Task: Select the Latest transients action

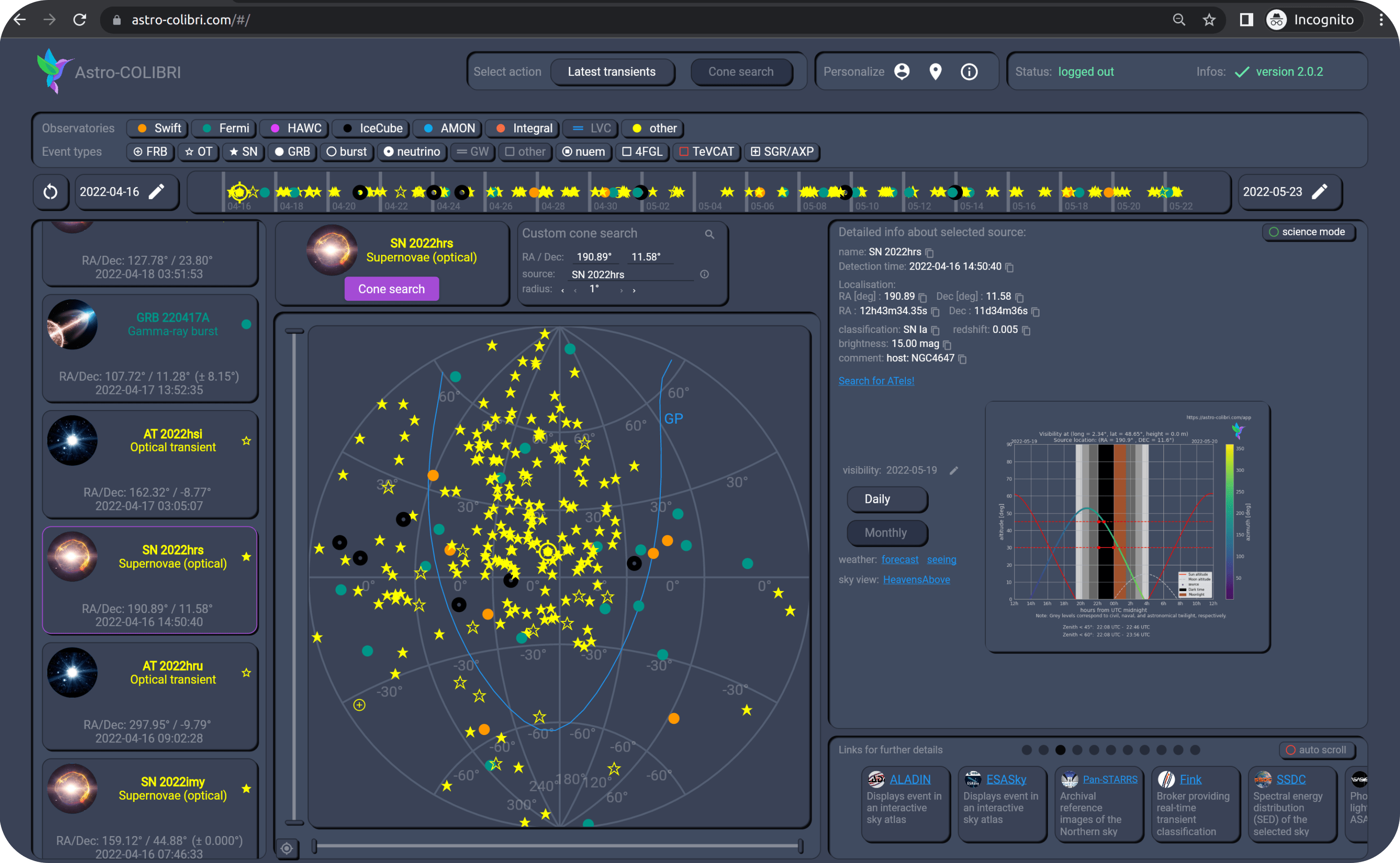Action: pos(612,72)
